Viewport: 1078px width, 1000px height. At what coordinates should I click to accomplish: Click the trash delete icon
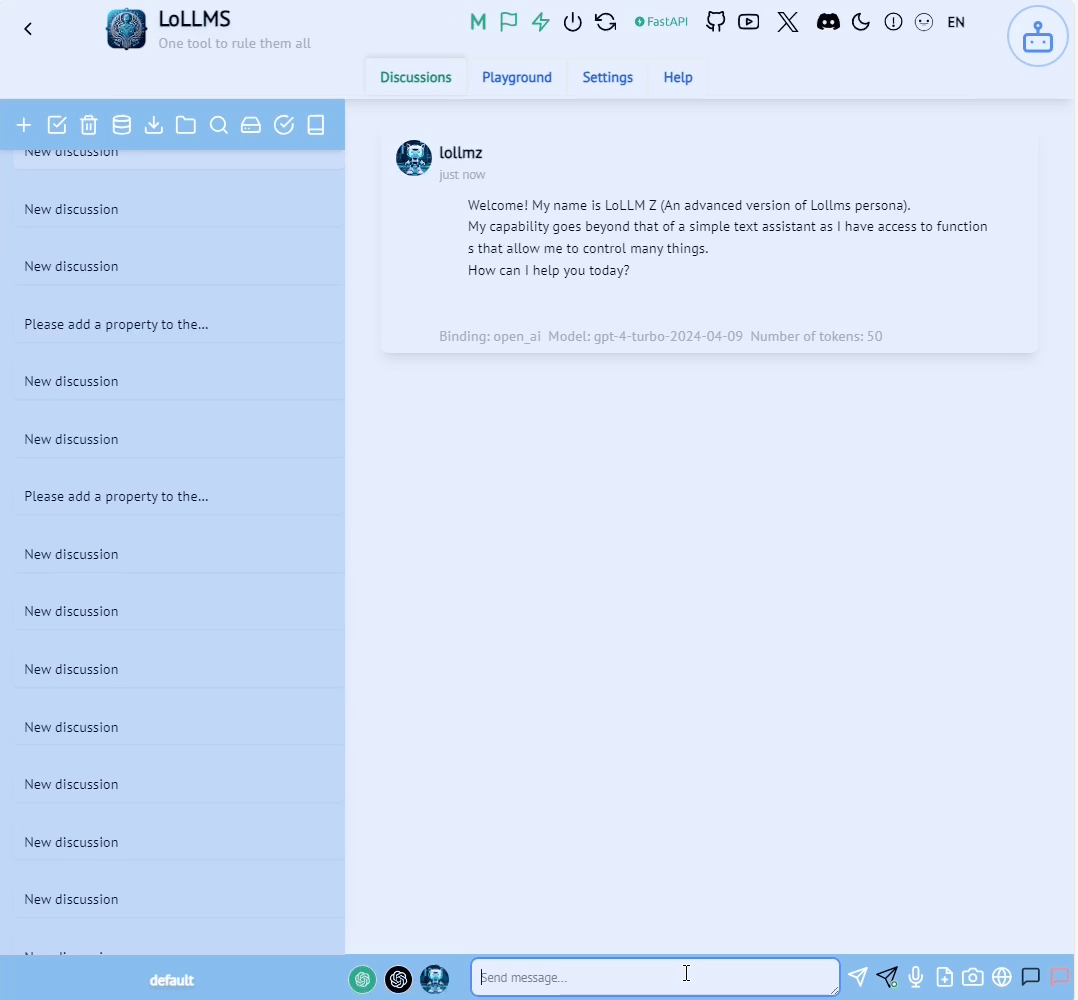(89, 125)
